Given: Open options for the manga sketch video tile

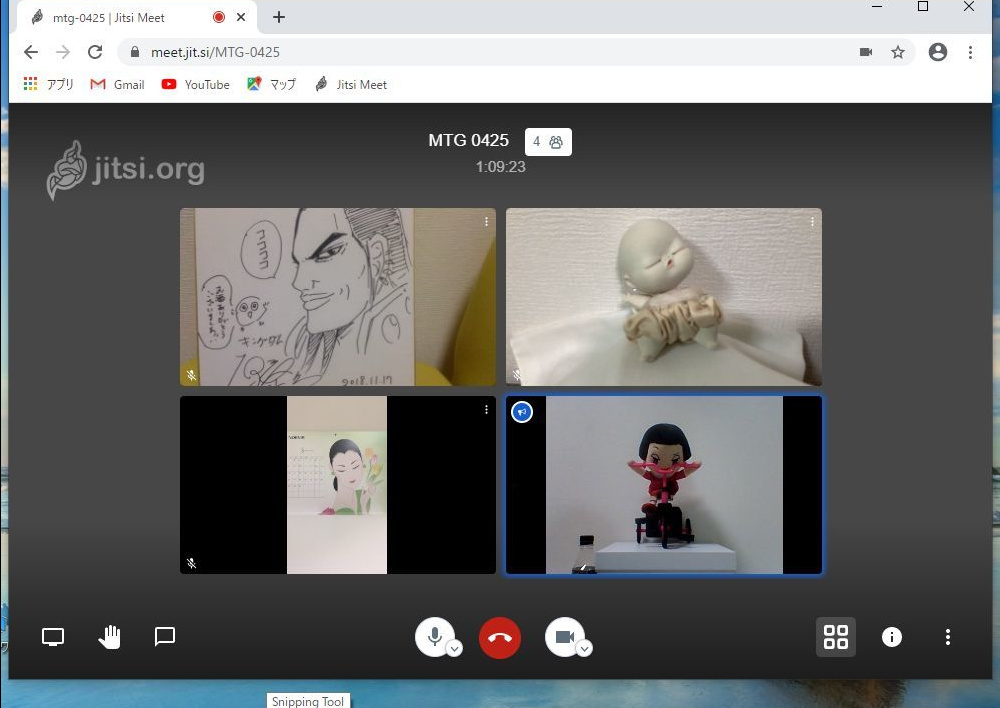Looking at the screenshot, I should pos(486,221).
